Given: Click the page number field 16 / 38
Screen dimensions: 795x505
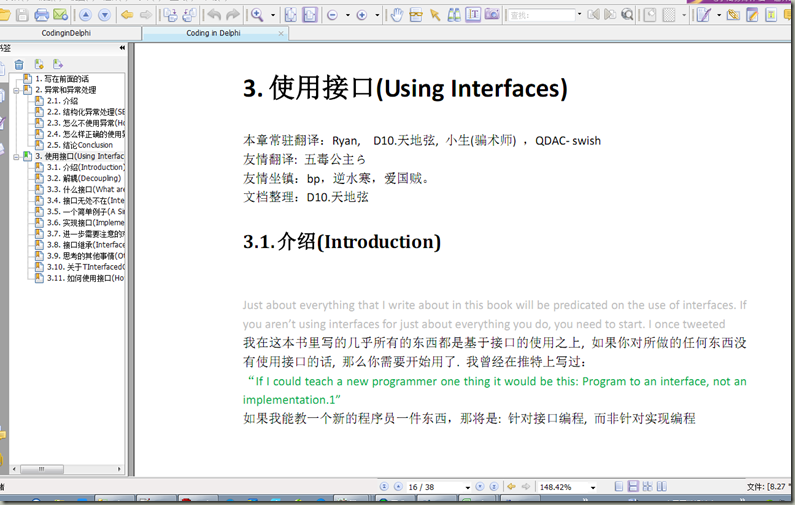Looking at the screenshot, I should (x=435, y=487).
